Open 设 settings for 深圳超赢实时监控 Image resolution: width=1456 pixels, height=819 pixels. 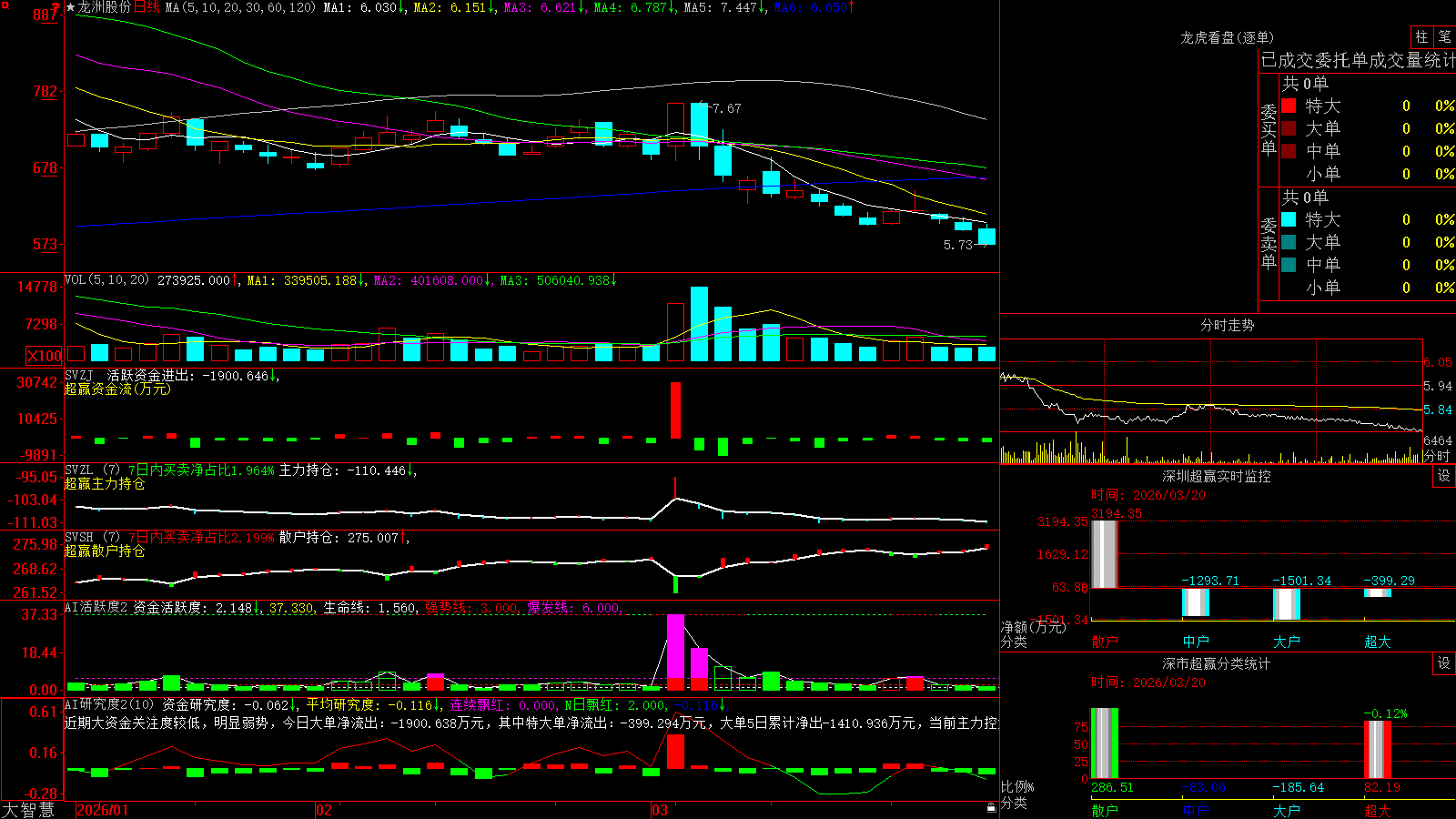click(1444, 476)
